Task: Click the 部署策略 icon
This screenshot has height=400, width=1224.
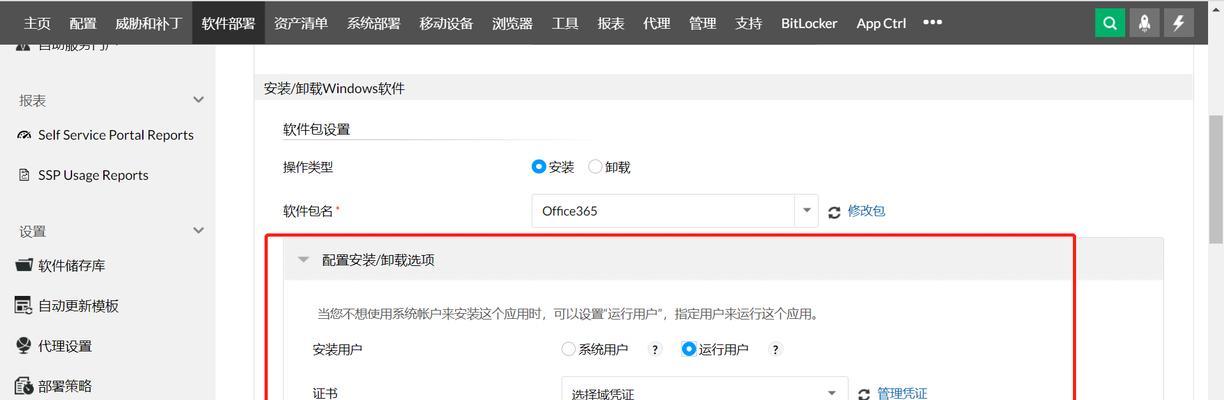Action: [x=24, y=386]
